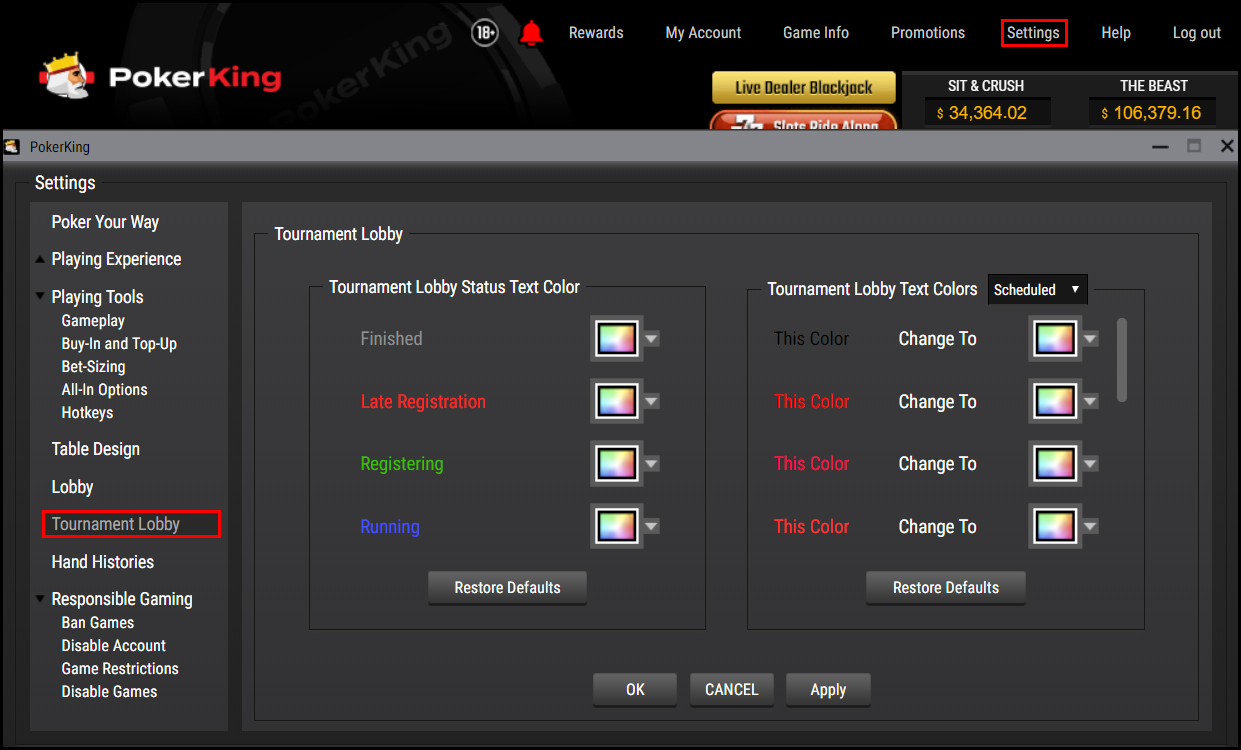Open the Scheduled dropdown
1241x750 pixels.
point(1037,289)
